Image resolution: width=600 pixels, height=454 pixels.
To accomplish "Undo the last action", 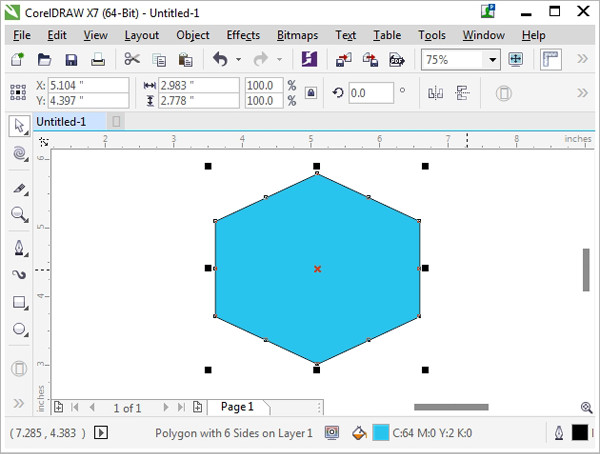I will pyautogui.click(x=220, y=59).
